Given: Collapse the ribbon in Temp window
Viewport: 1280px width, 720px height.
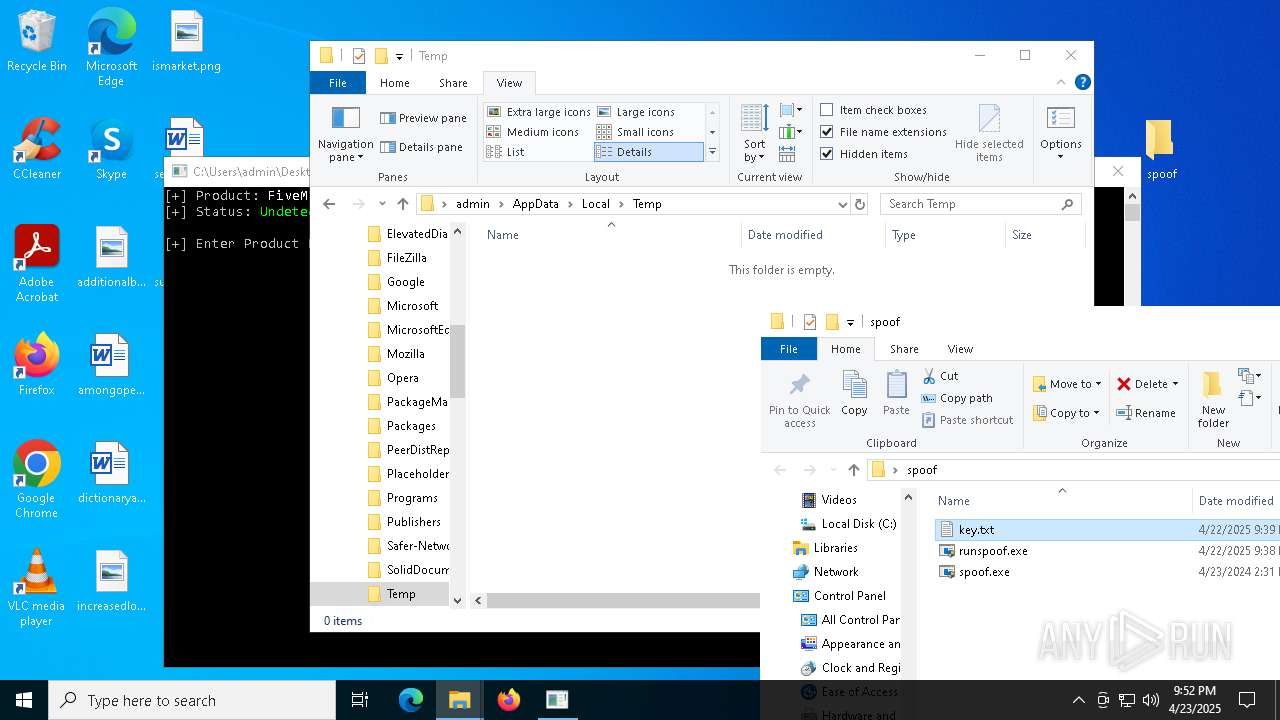Looking at the screenshot, I should point(1062,83).
